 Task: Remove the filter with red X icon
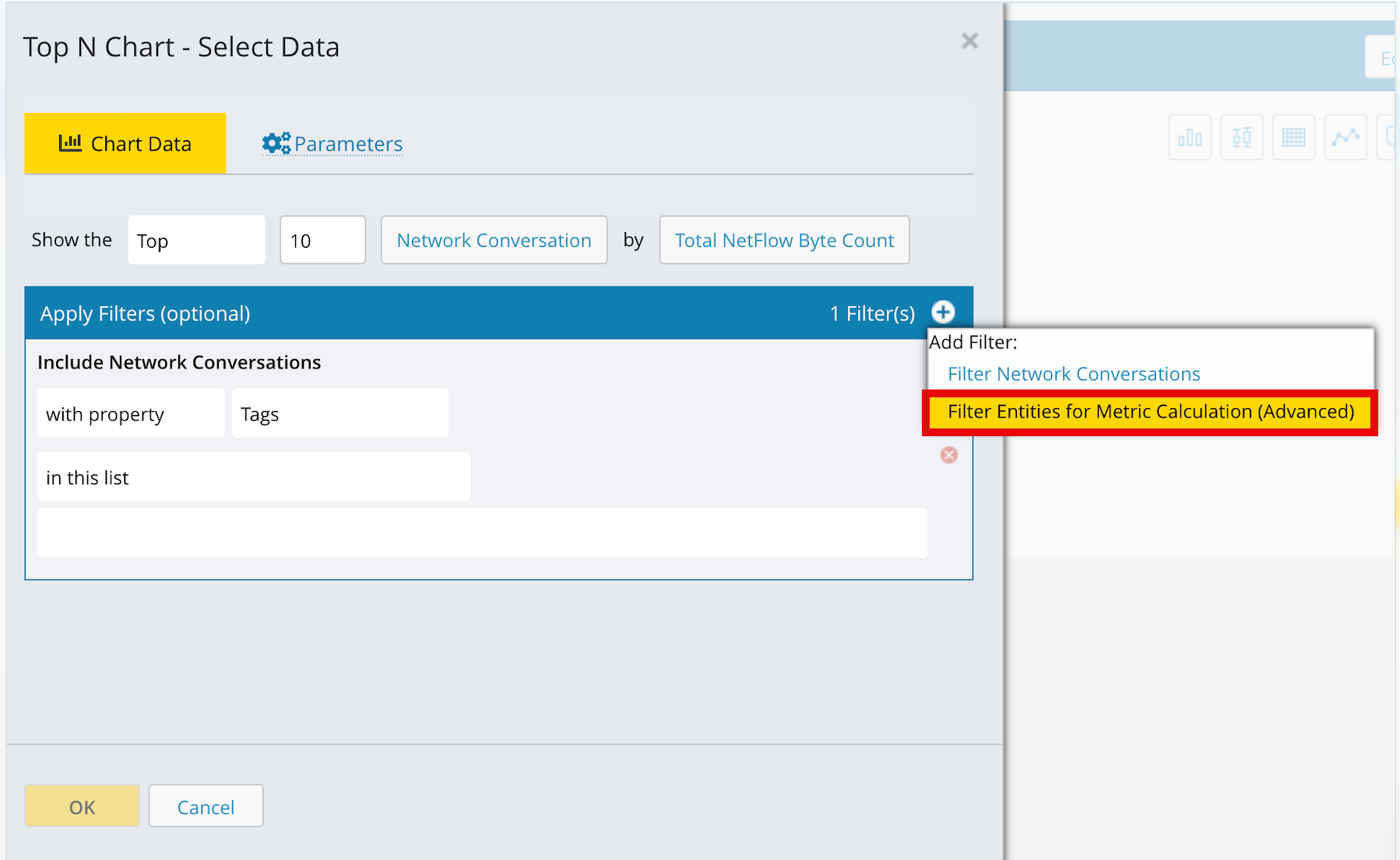[x=948, y=455]
